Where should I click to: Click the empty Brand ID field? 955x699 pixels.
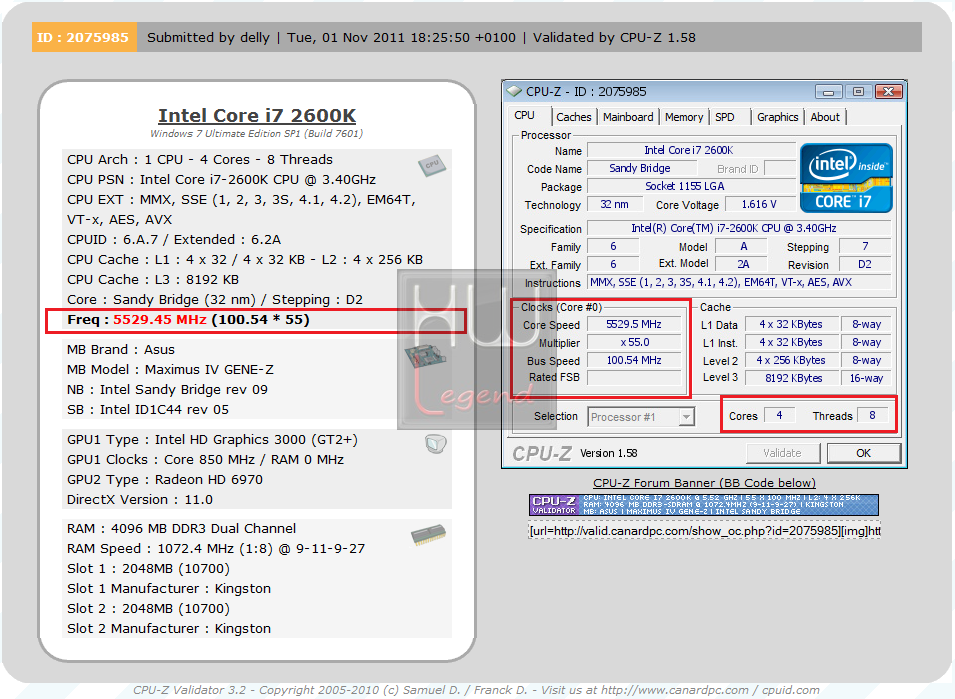pos(780,168)
